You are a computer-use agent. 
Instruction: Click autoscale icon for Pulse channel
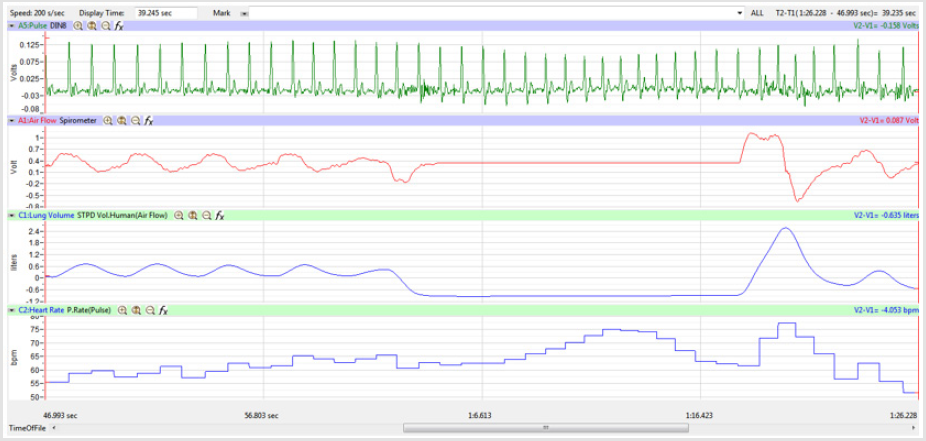(x=91, y=25)
